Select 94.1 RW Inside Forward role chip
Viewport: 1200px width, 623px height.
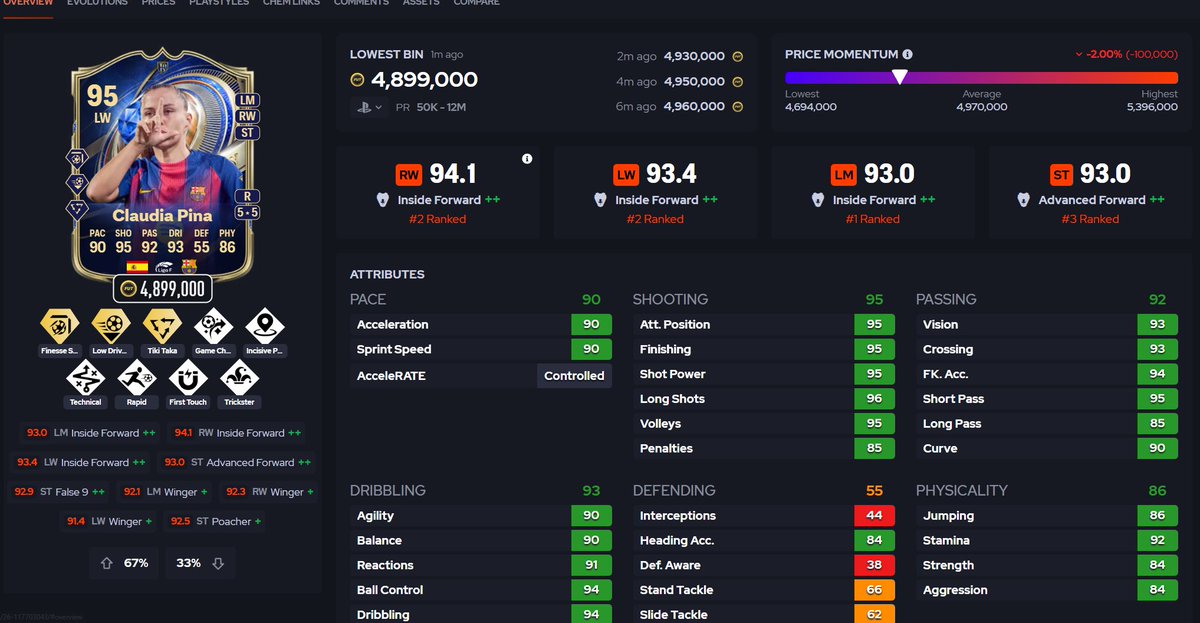(237, 433)
